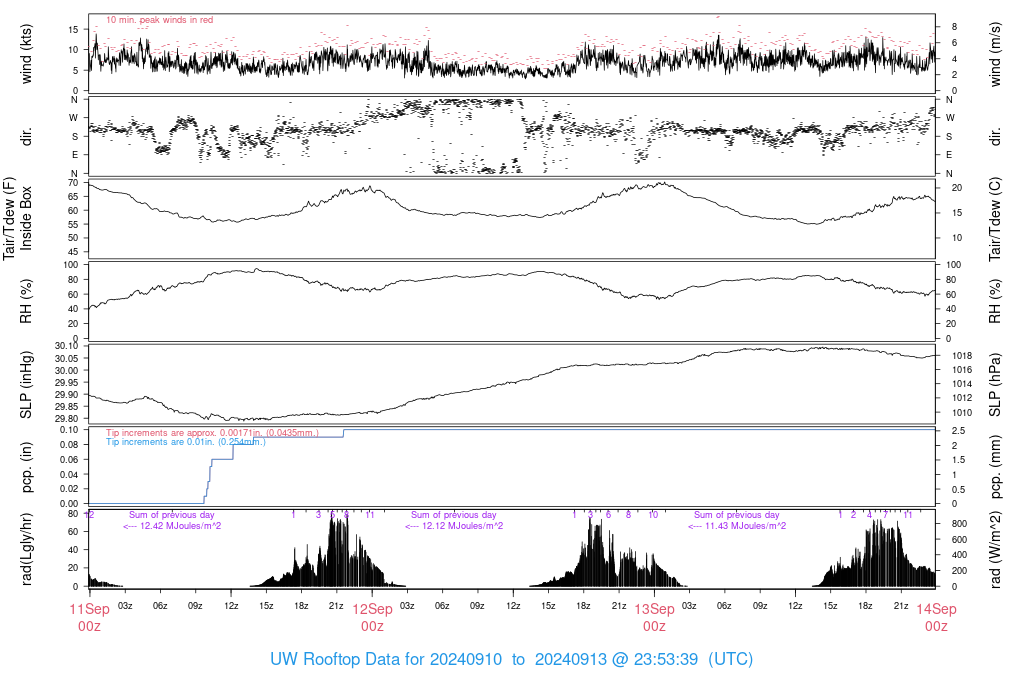Click the '2.5' mm precipitation tick
This screenshot has width=1024, height=700.
pyautogui.click(x=959, y=431)
